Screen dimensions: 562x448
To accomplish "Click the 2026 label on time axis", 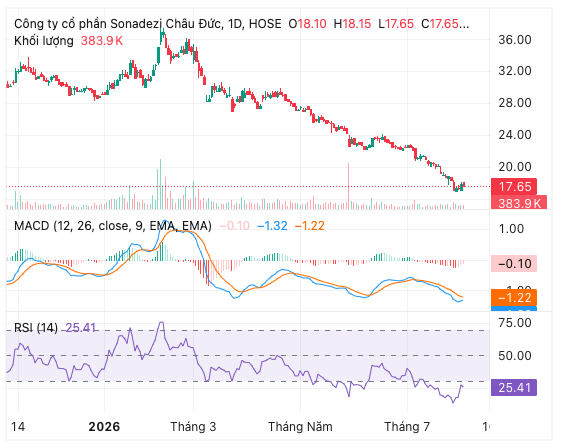I will click(104, 426).
